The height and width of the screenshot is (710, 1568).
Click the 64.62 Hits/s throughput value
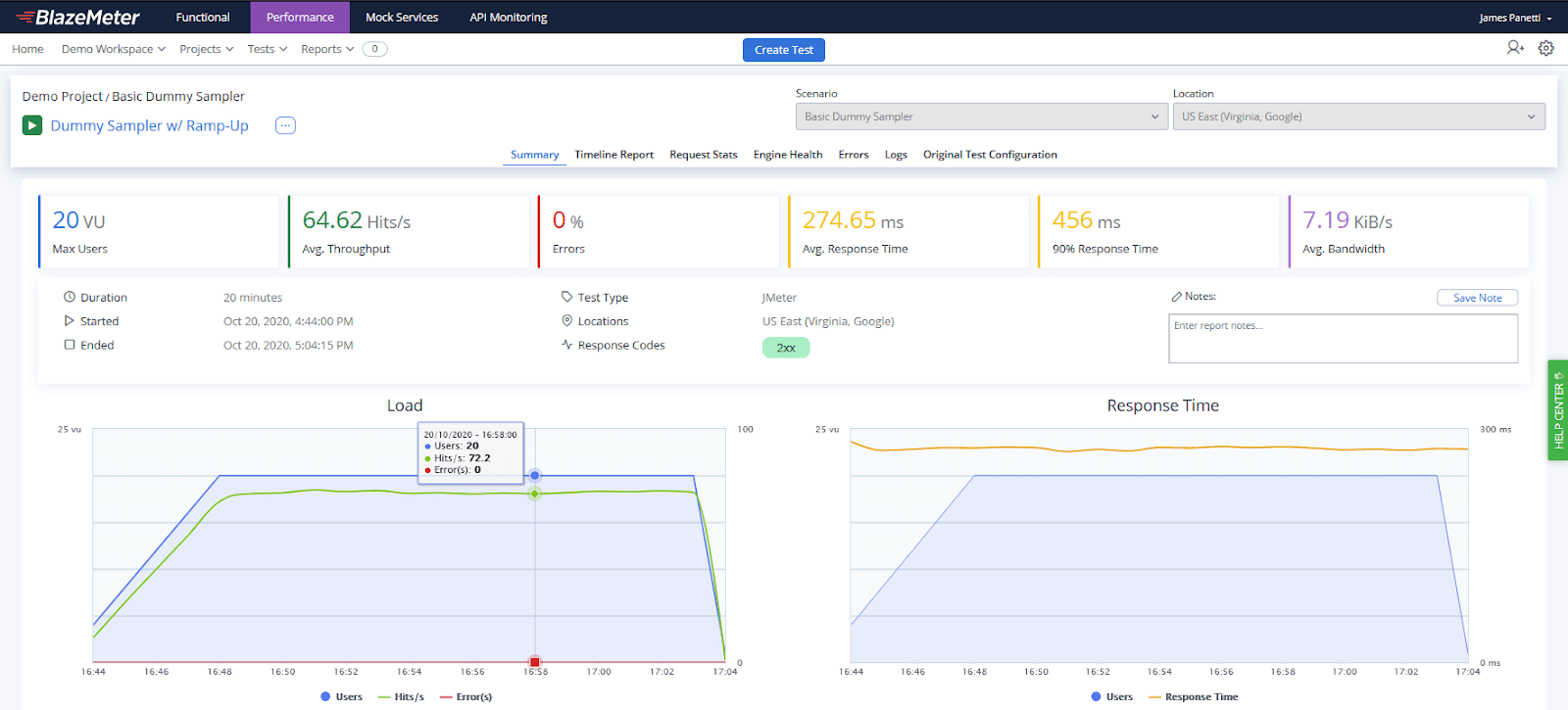(357, 221)
